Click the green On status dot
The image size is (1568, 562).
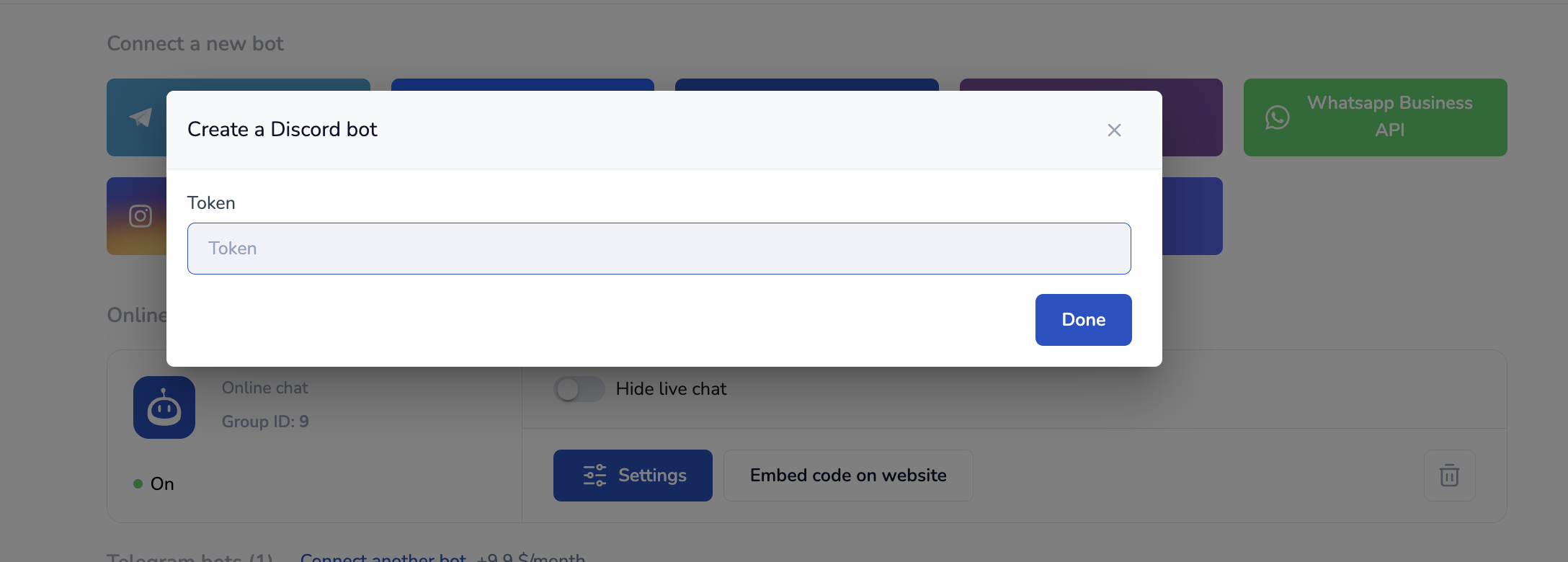(x=138, y=483)
